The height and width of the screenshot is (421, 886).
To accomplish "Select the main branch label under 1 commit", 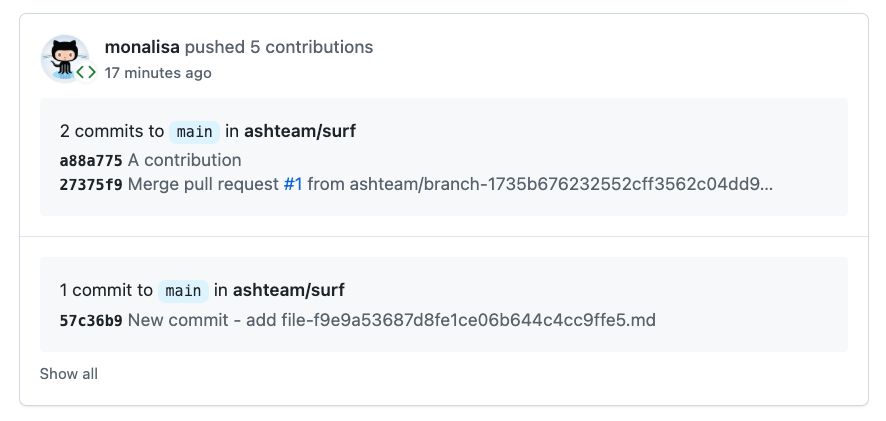I will coord(183,291).
